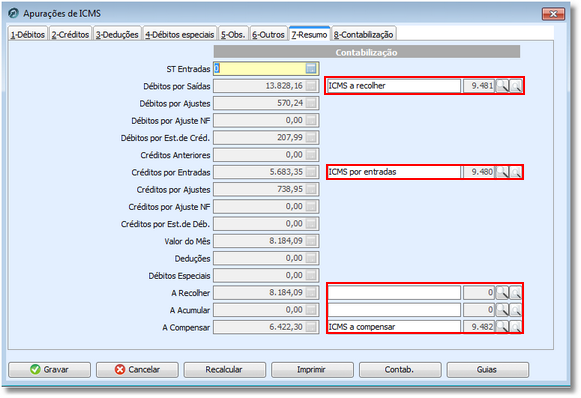The height and width of the screenshot is (398, 581).
Task: Open calculator icon for Valor do Mês
Action: (x=311, y=241)
